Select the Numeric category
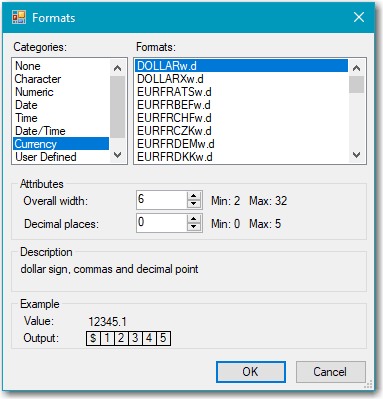Image resolution: width=383 pixels, height=399 pixels. tap(61, 92)
